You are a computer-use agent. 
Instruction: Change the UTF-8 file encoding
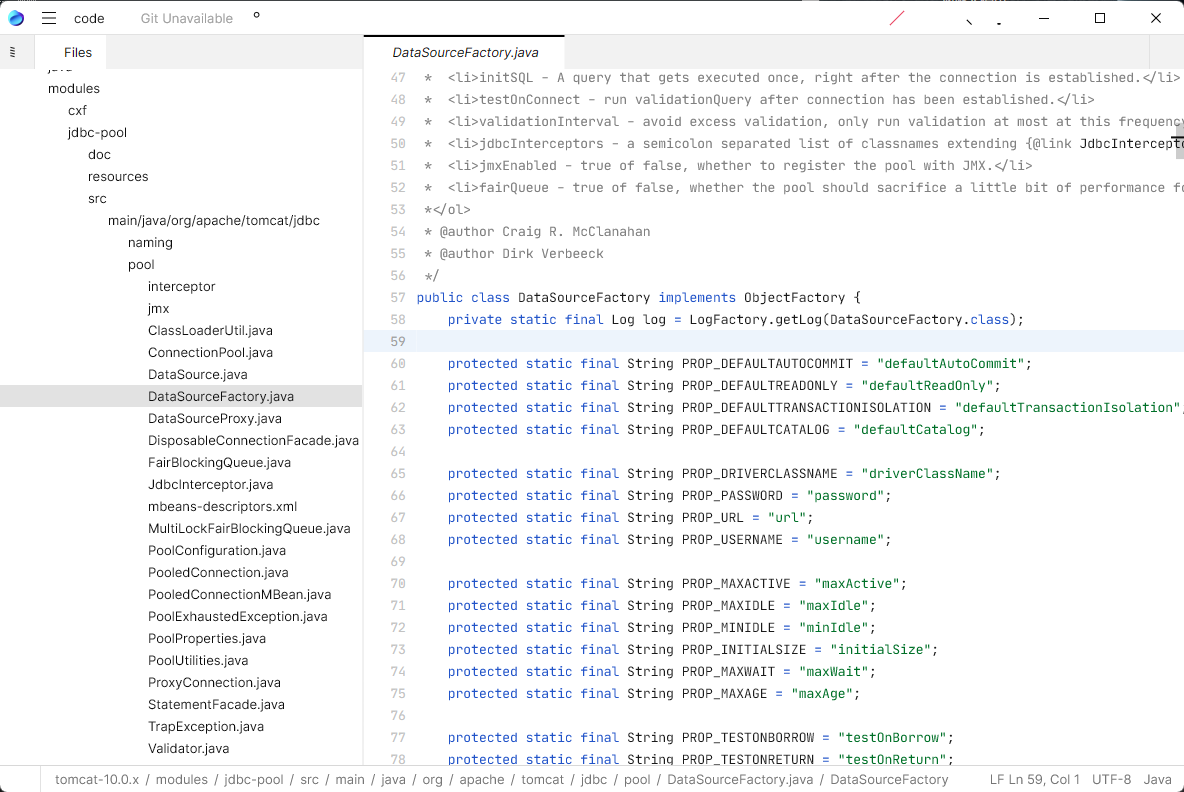pyautogui.click(x=1112, y=779)
